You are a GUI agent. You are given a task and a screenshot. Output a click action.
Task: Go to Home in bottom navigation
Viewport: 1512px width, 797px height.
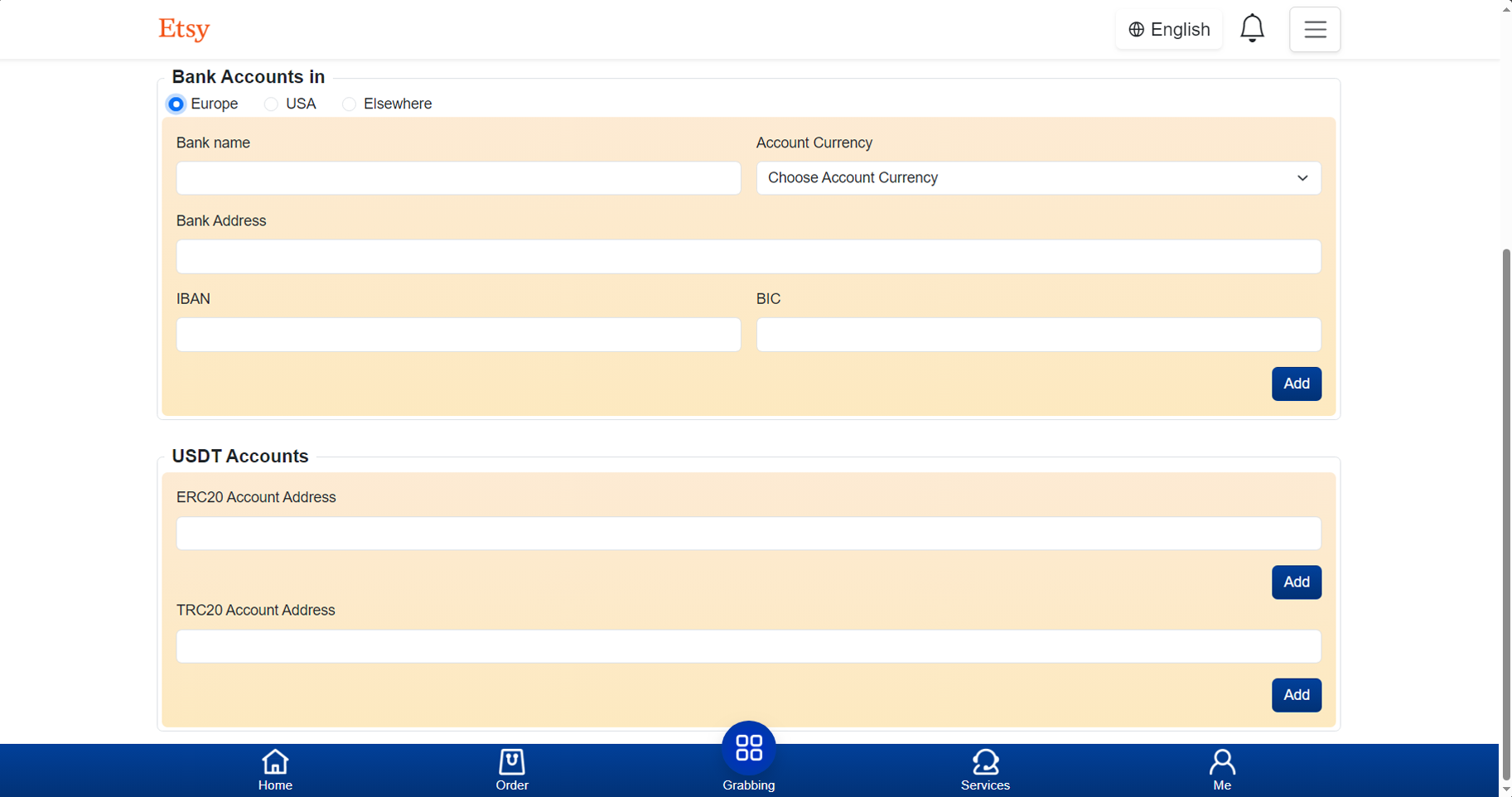click(x=275, y=770)
